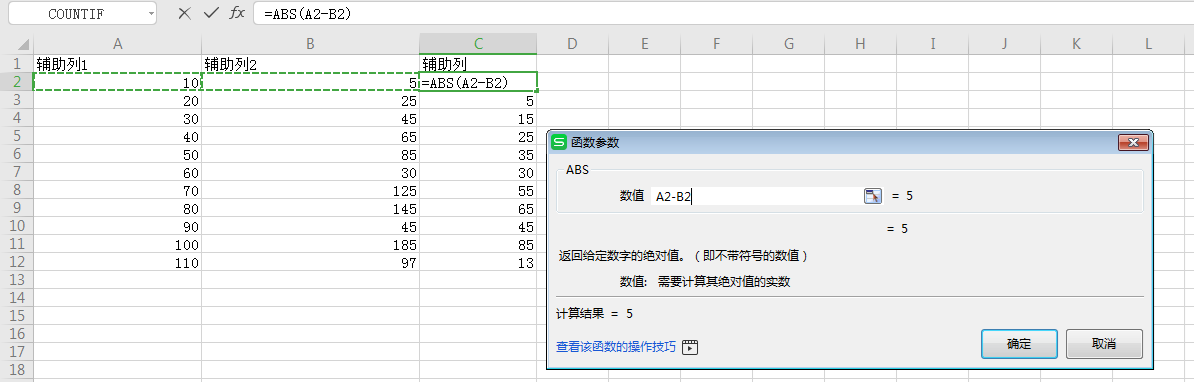Image resolution: width=1194 pixels, height=382 pixels.
Task: Select column J header
Action: 1004,44
